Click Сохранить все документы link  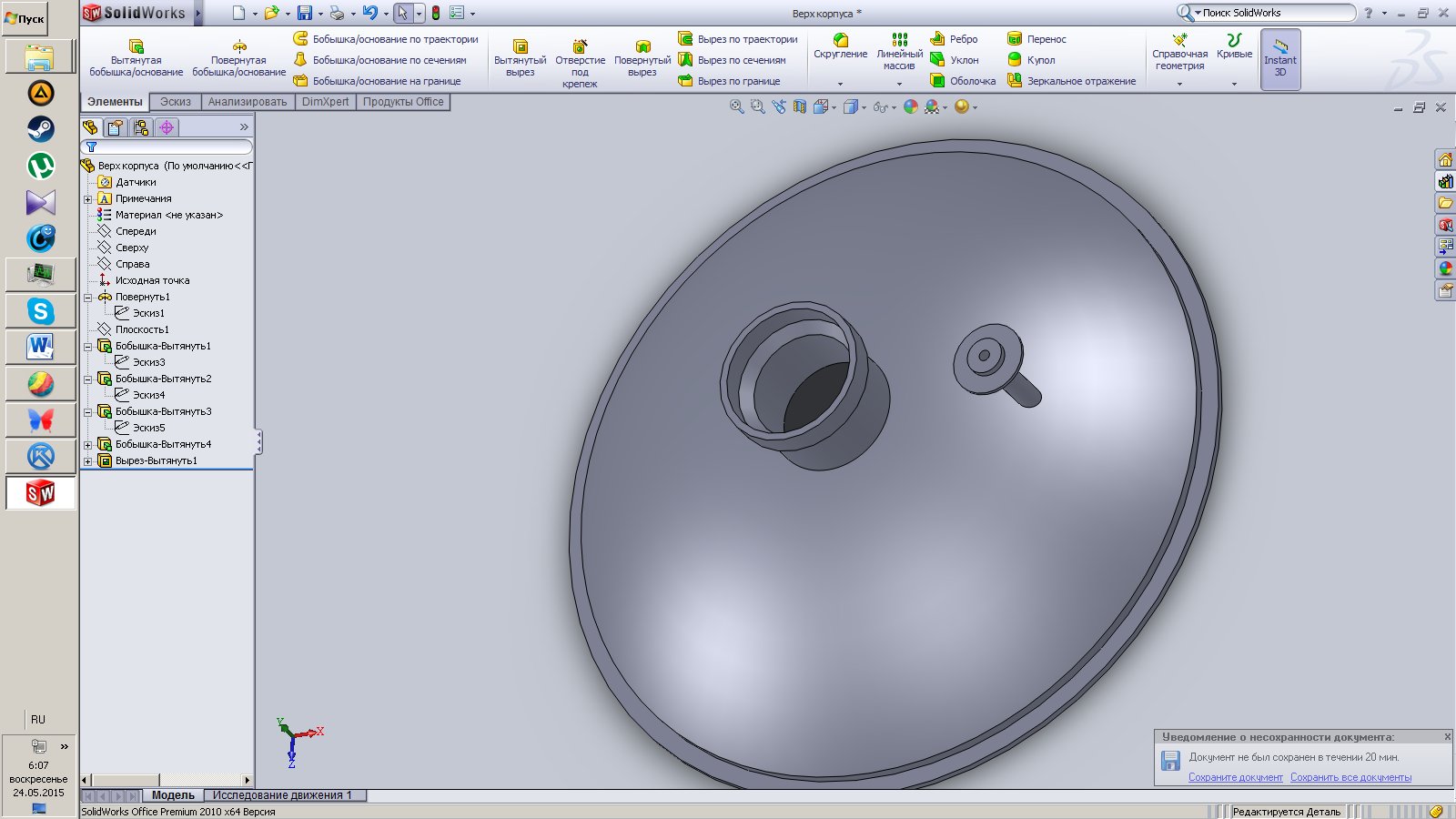click(x=1350, y=777)
